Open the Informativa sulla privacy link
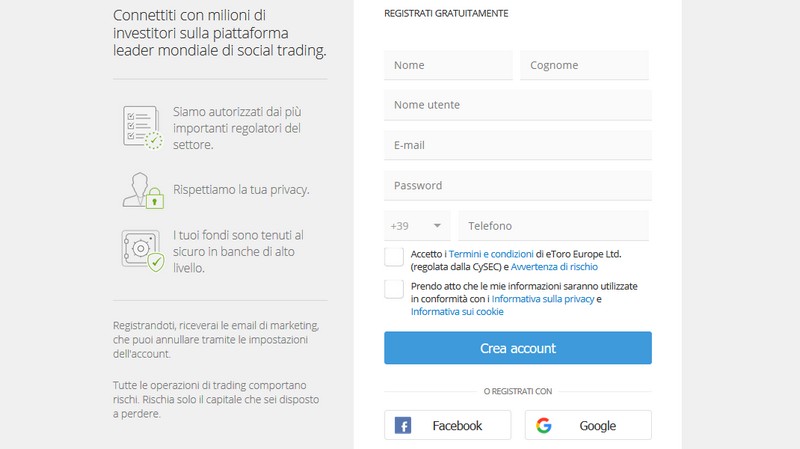The height and width of the screenshot is (449, 800). tap(543, 299)
